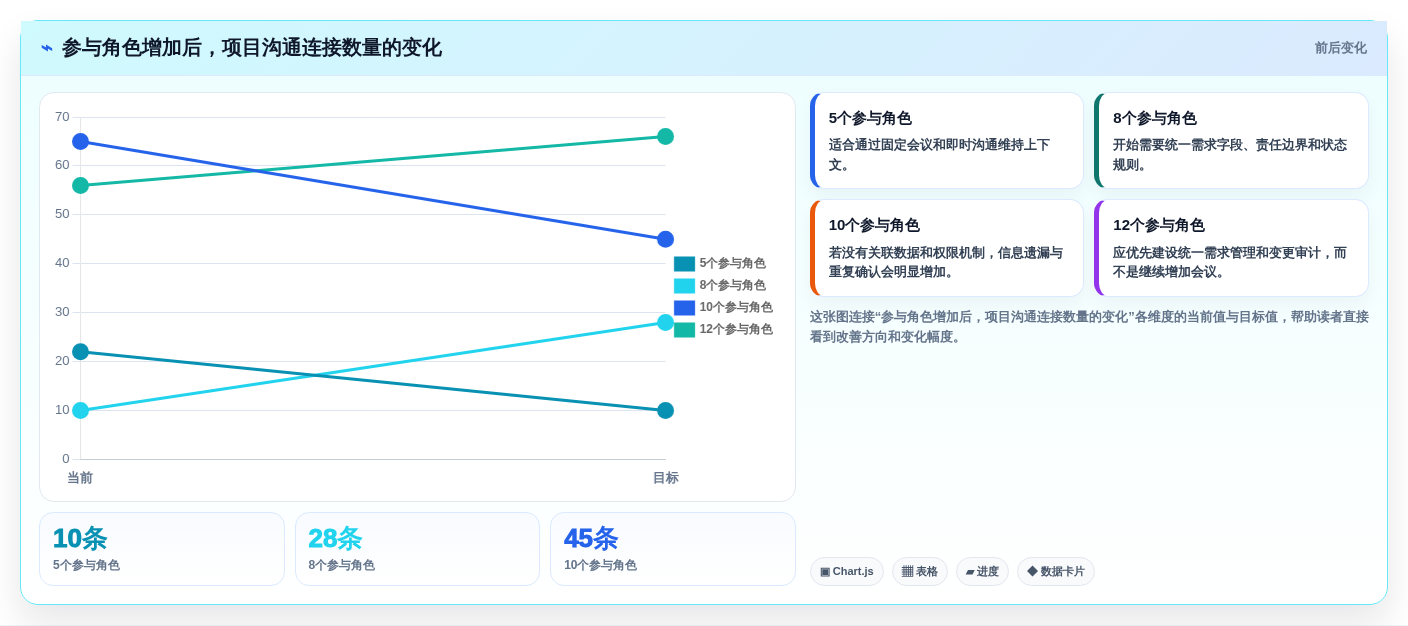Toggle the 10个参与角色 legend color box
1408x626 pixels.
point(684,308)
